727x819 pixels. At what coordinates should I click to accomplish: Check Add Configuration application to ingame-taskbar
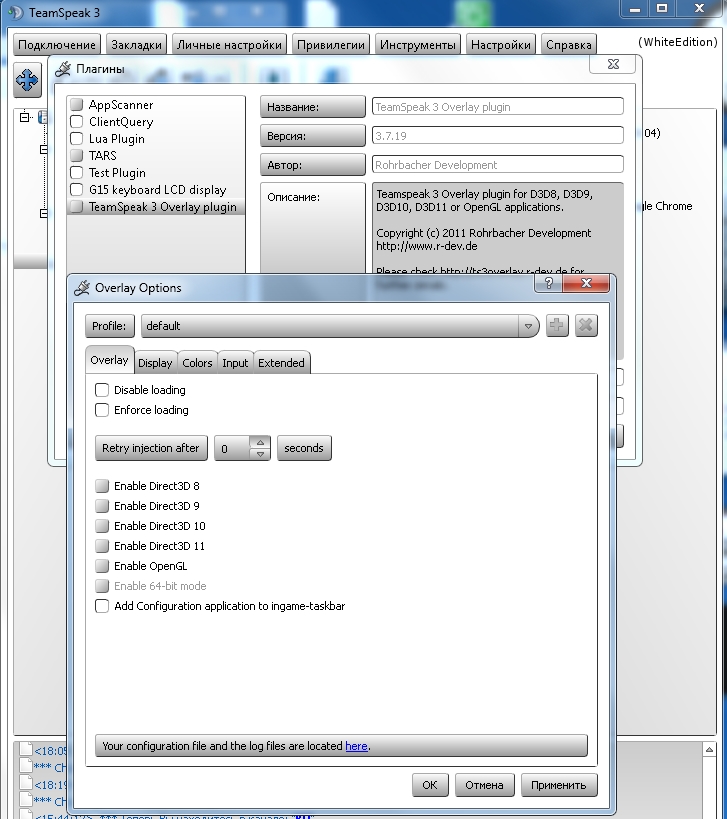click(102, 606)
